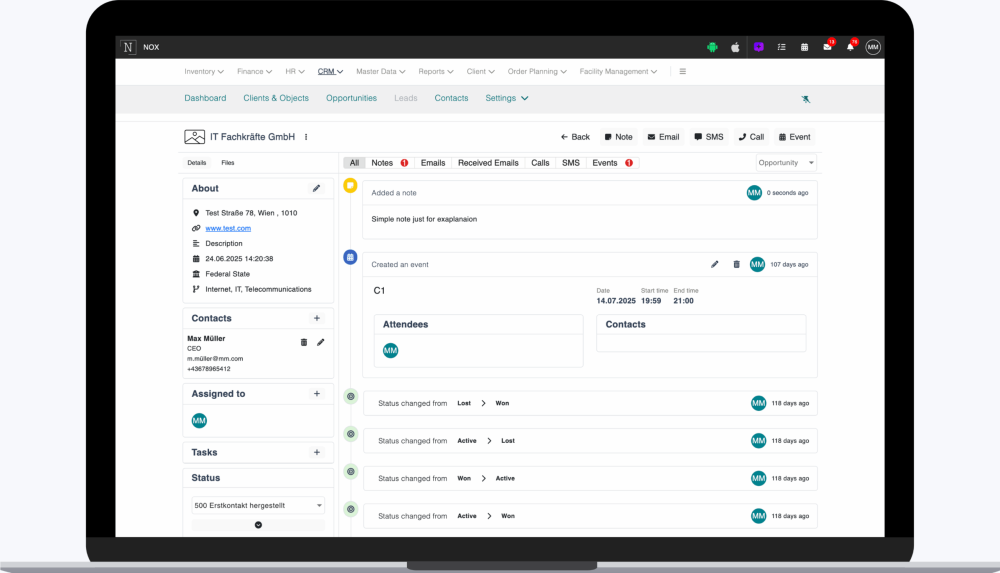Delete contact Max Müller using trash icon
Screen dimensions: 1000x573
[304, 342]
